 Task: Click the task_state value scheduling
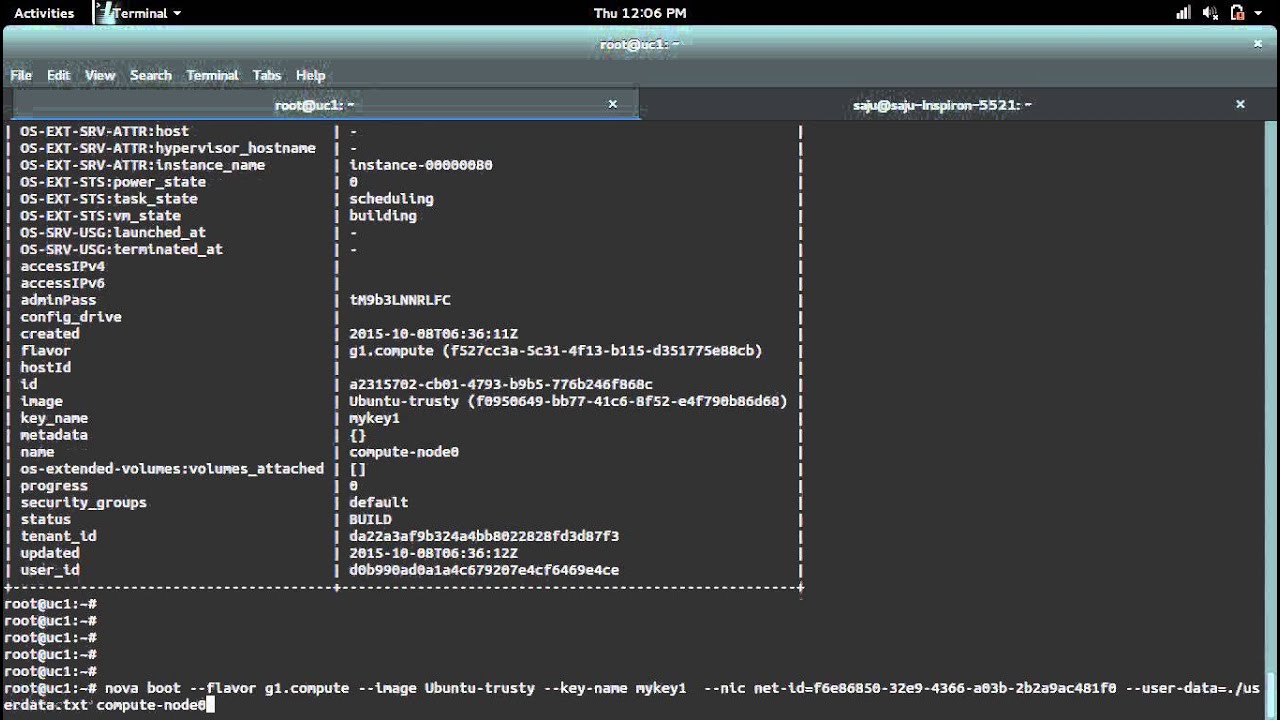point(391,199)
